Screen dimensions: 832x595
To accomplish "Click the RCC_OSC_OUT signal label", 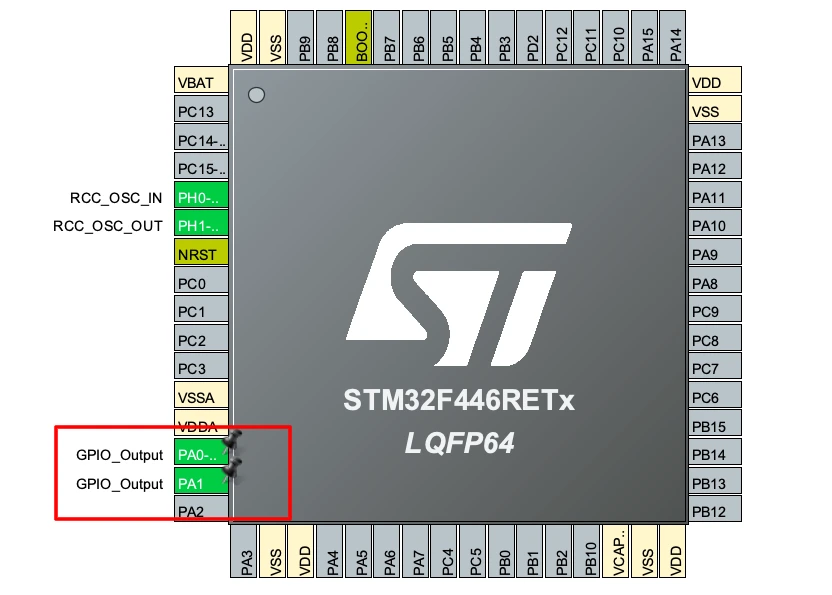I will click(108, 226).
